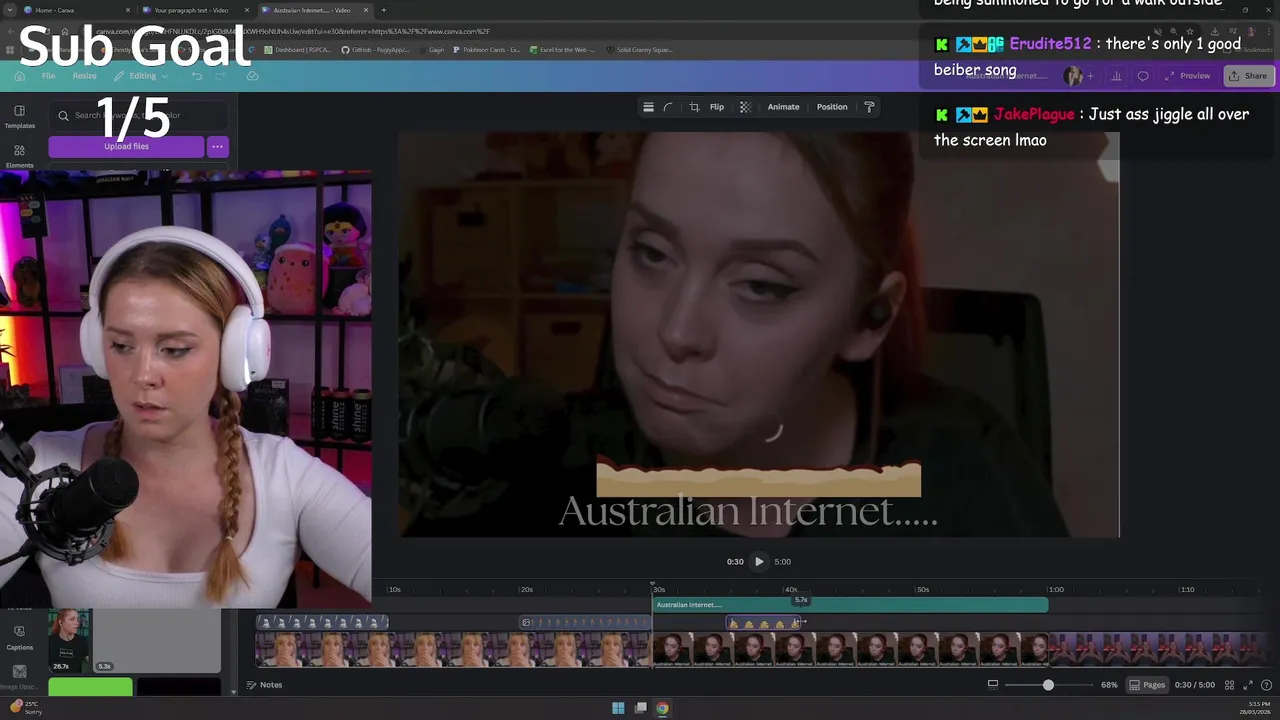Open the analytics bar chart icon

(x=1116, y=76)
